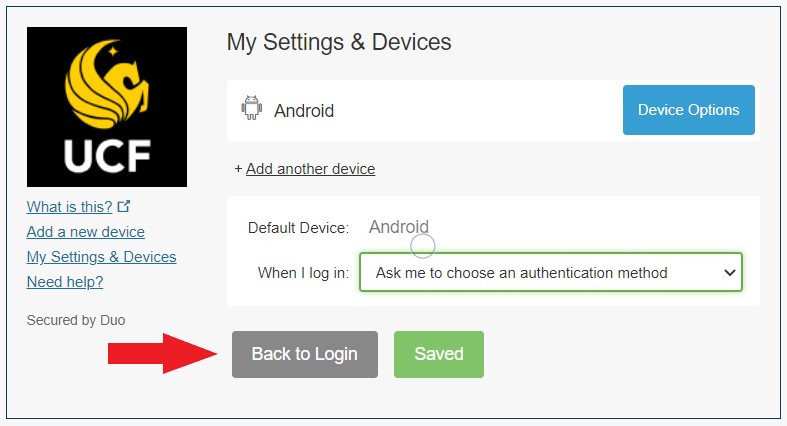Go to My Settings & Devices link

tap(101, 257)
